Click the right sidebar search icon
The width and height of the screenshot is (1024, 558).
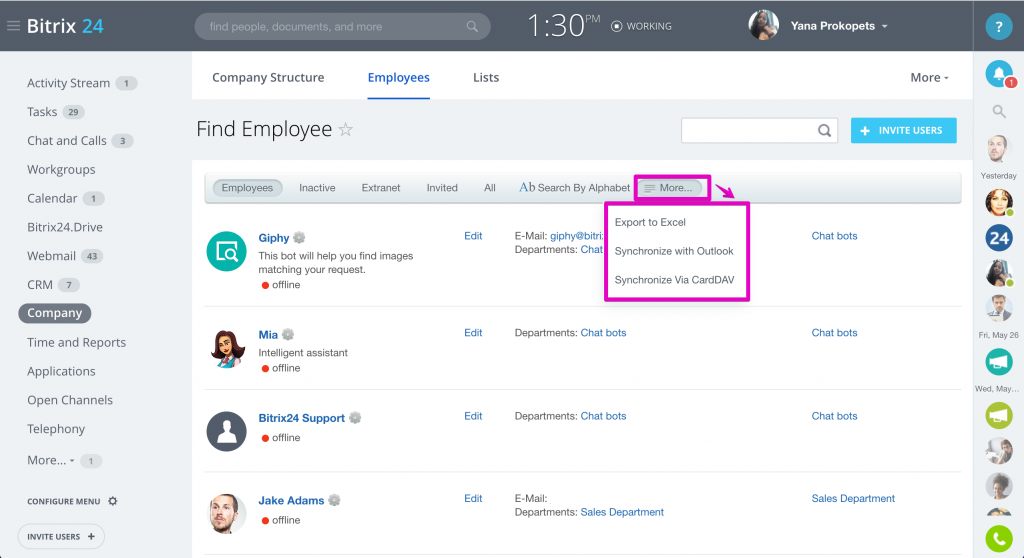[999, 112]
